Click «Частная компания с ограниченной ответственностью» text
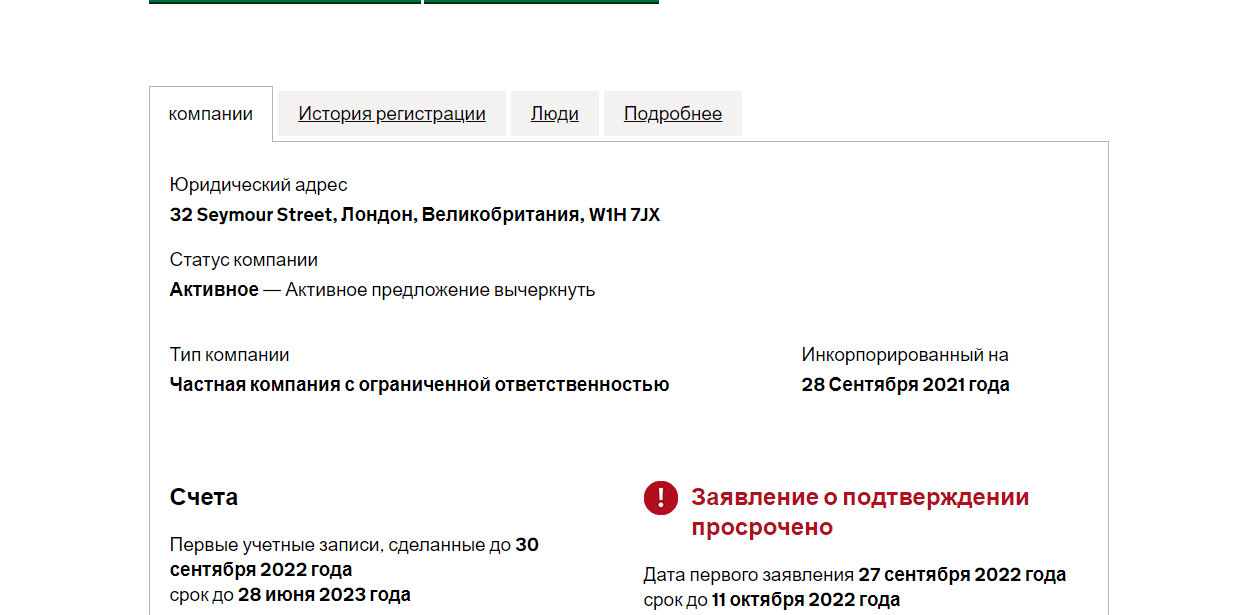Image resolution: width=1259 pixels, height=615 pixels. (x=419, y=385)
